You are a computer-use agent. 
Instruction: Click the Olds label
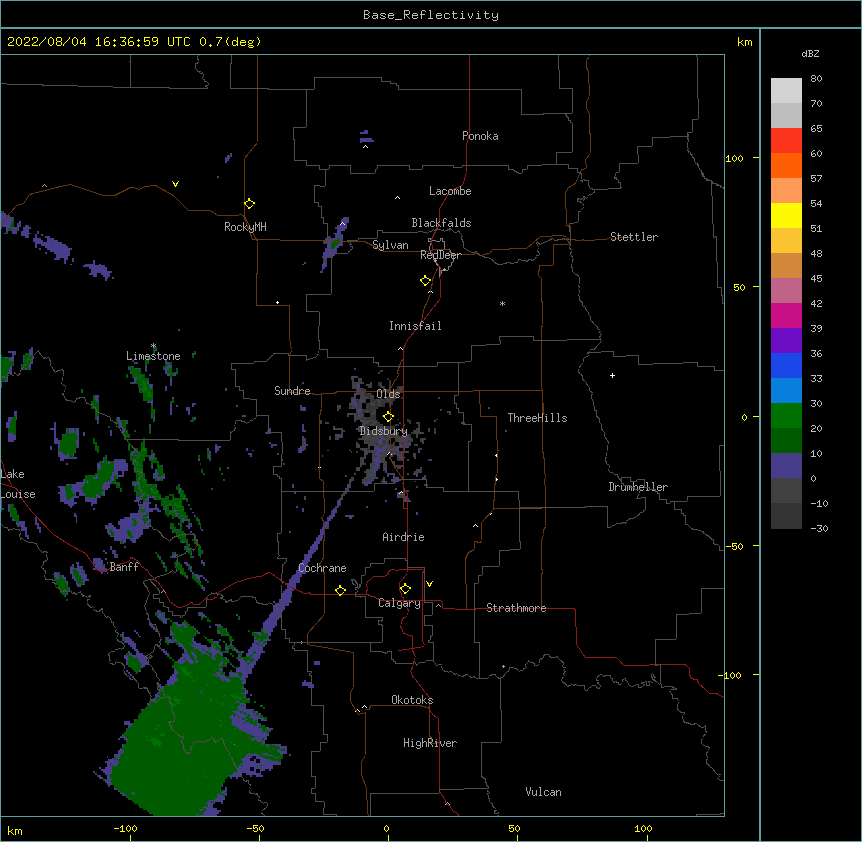point(388,394)
